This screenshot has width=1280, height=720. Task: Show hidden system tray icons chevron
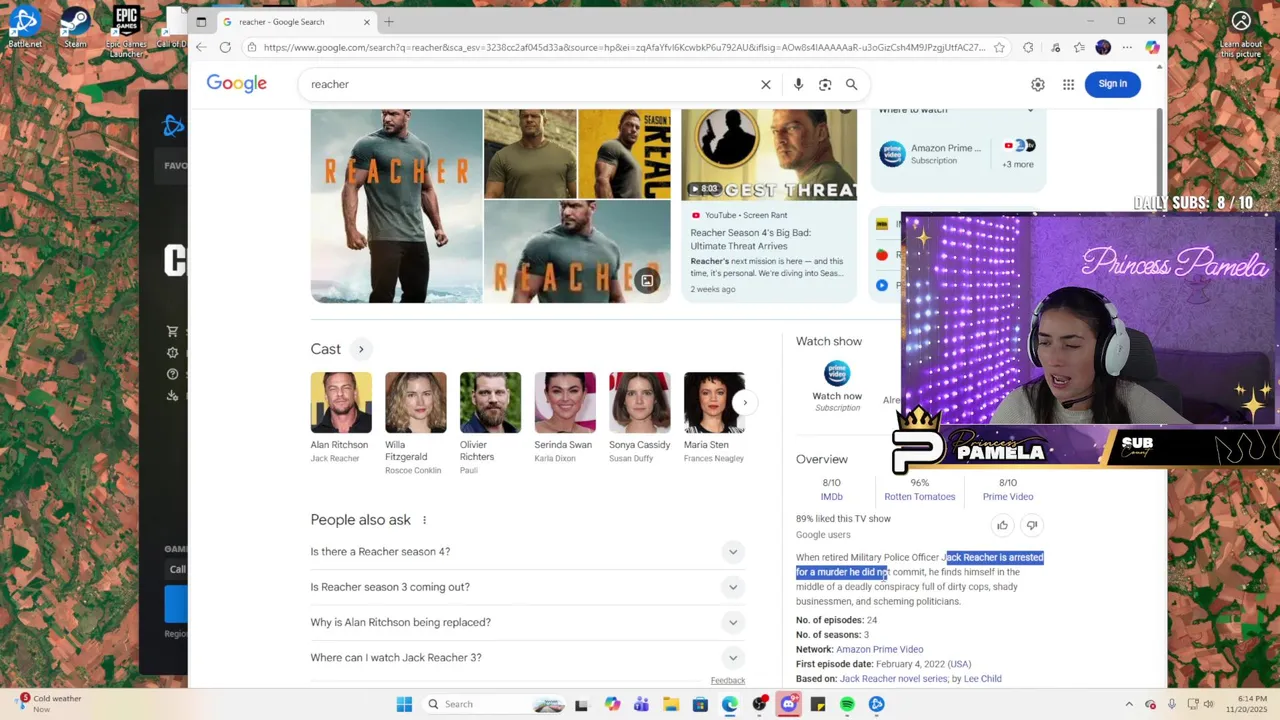coord(1129,704)
